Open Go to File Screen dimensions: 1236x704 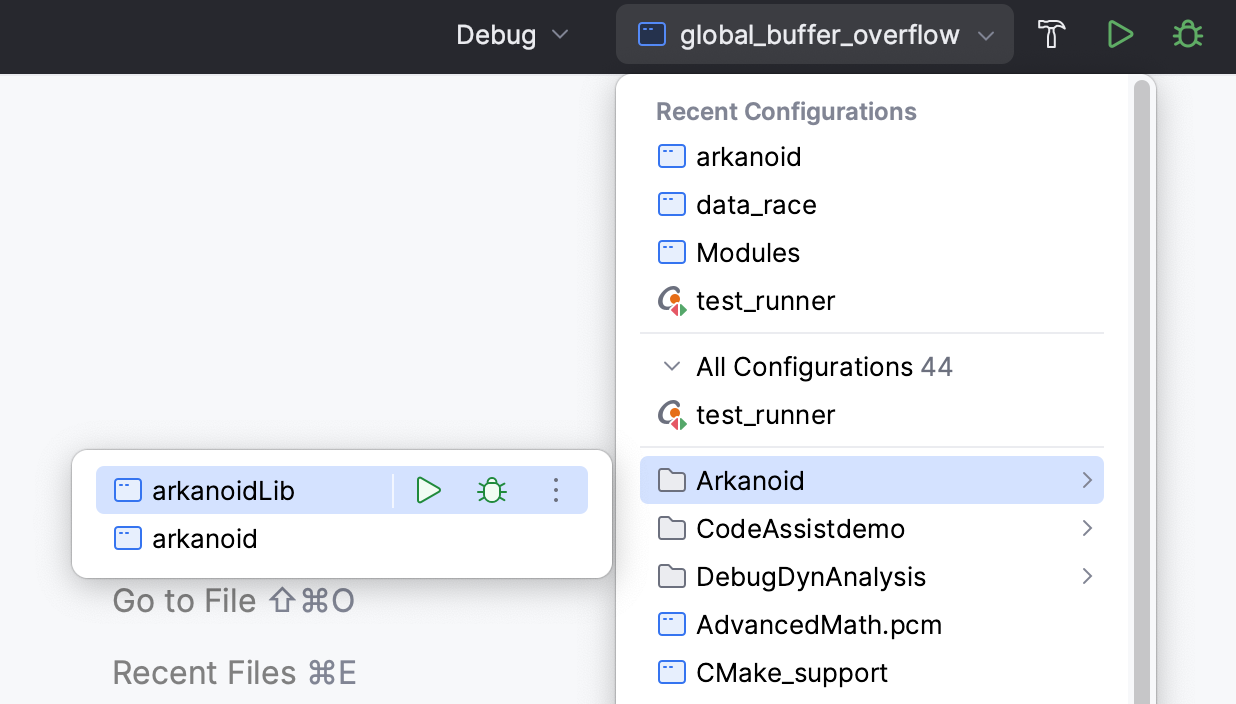pos(233,600)
